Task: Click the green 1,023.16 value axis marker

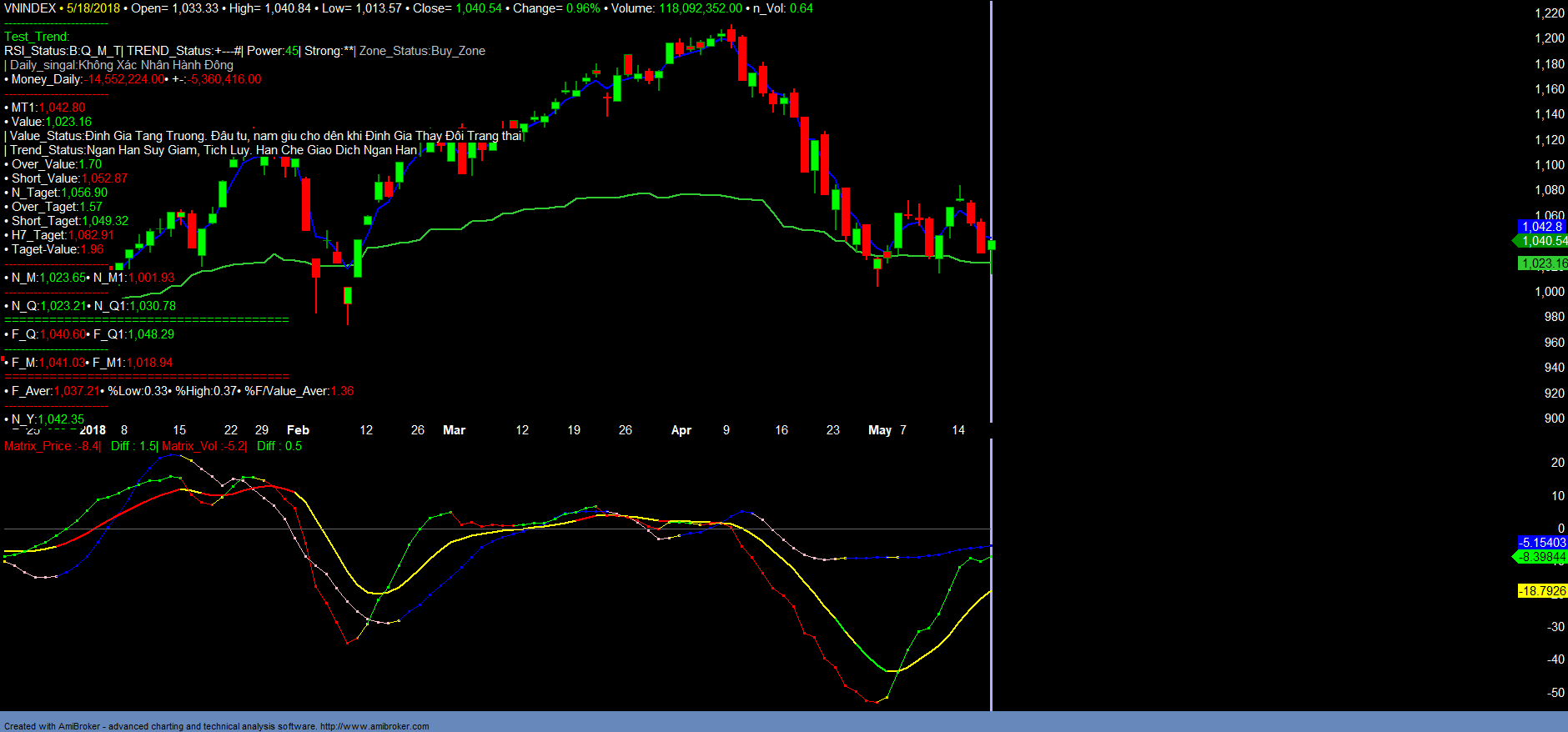Action: [x=1543, y=263]
